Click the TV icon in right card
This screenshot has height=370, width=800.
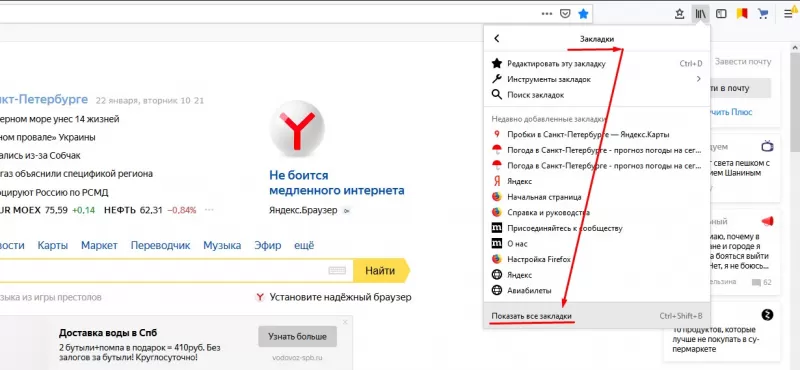767,146
